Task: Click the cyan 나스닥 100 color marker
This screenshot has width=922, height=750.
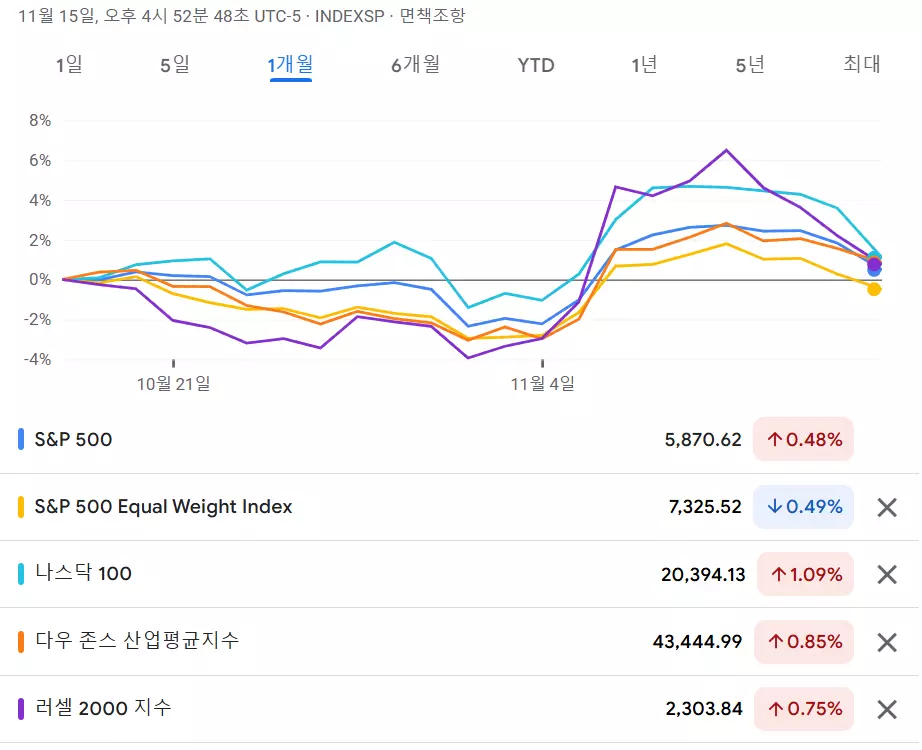Action: (x=21, y=574)
